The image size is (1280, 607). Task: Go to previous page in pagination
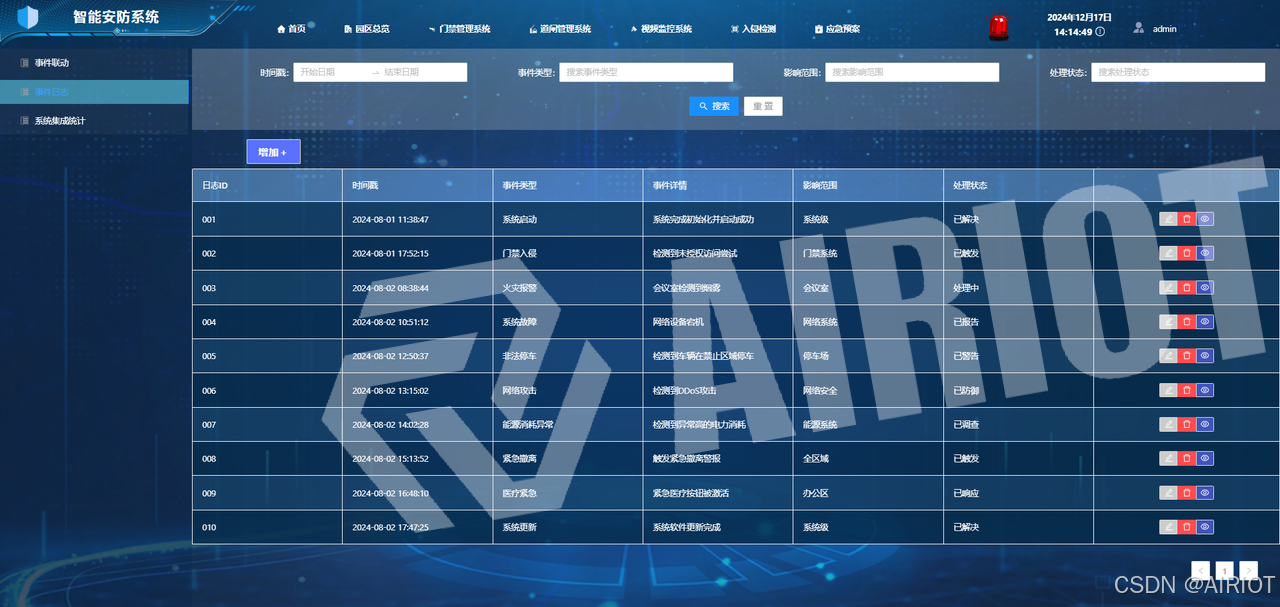pos(1201,570)
